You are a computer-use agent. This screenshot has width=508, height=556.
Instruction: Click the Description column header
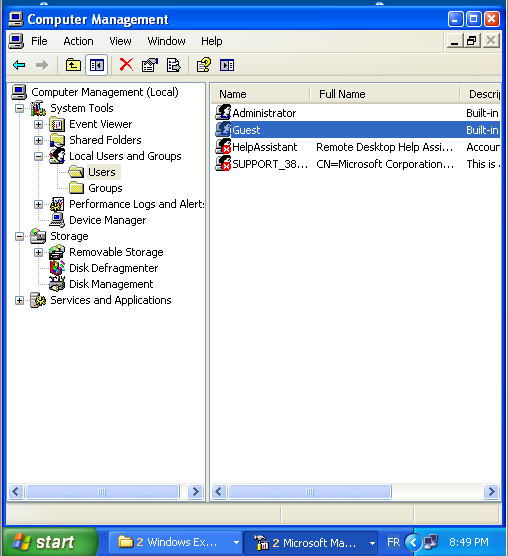[x=480, y=94]
